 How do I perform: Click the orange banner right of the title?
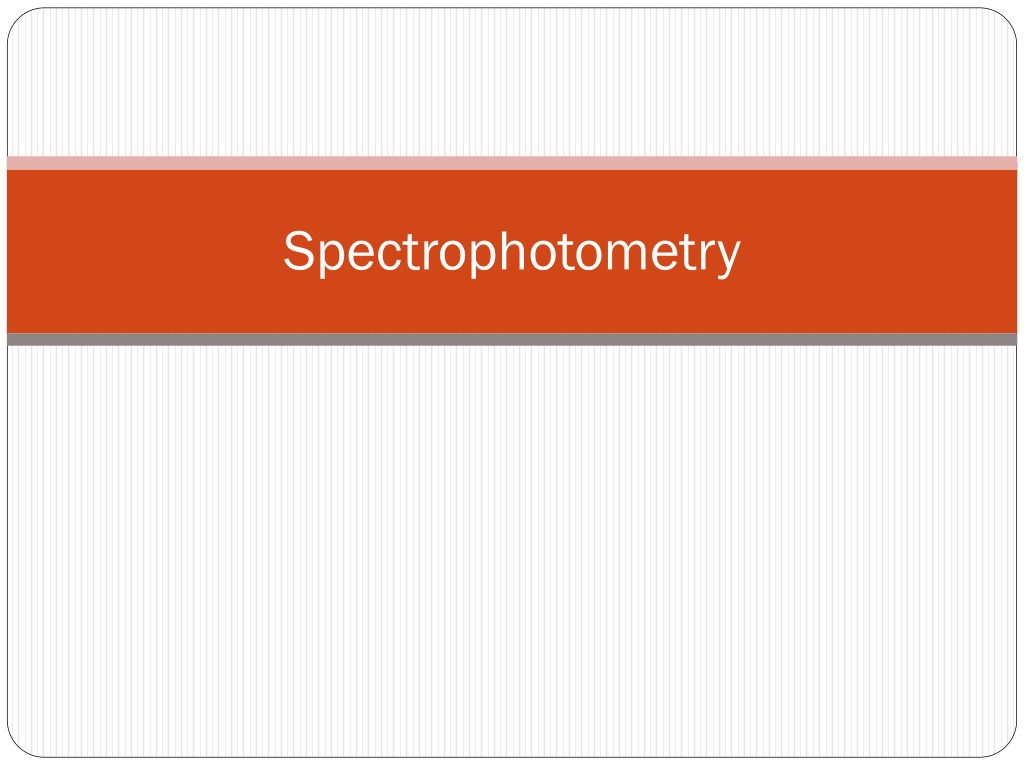879,251
